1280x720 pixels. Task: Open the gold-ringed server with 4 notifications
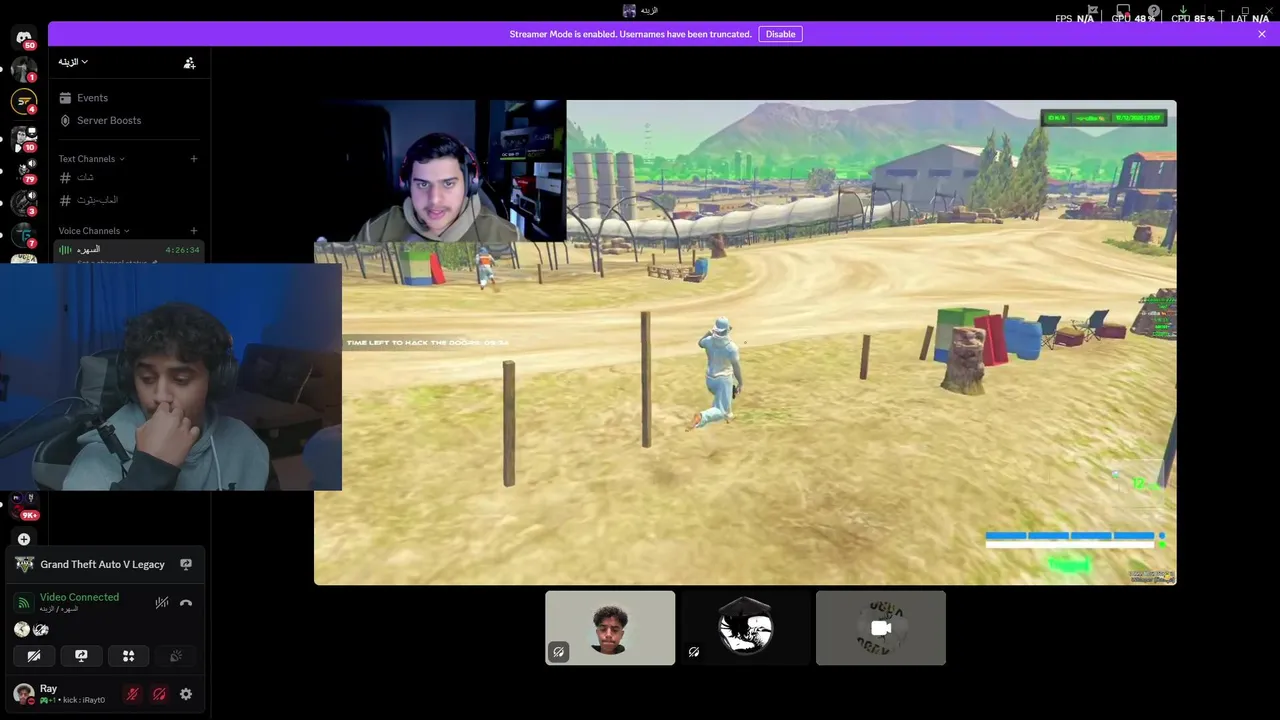coord(24,101)
